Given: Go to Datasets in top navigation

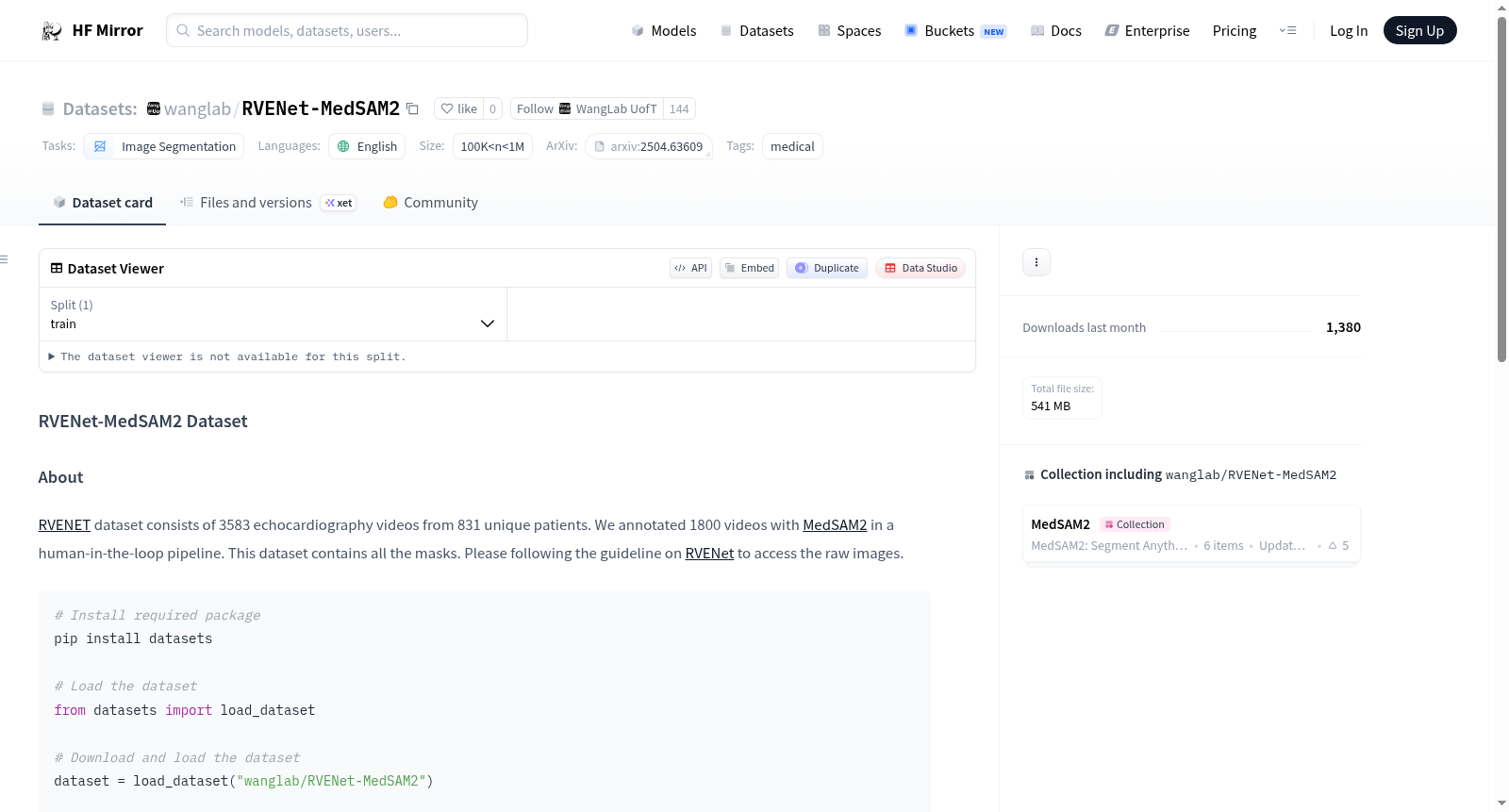Looking at the screenshot, I should pyautogui.click(x=756, y=31).
